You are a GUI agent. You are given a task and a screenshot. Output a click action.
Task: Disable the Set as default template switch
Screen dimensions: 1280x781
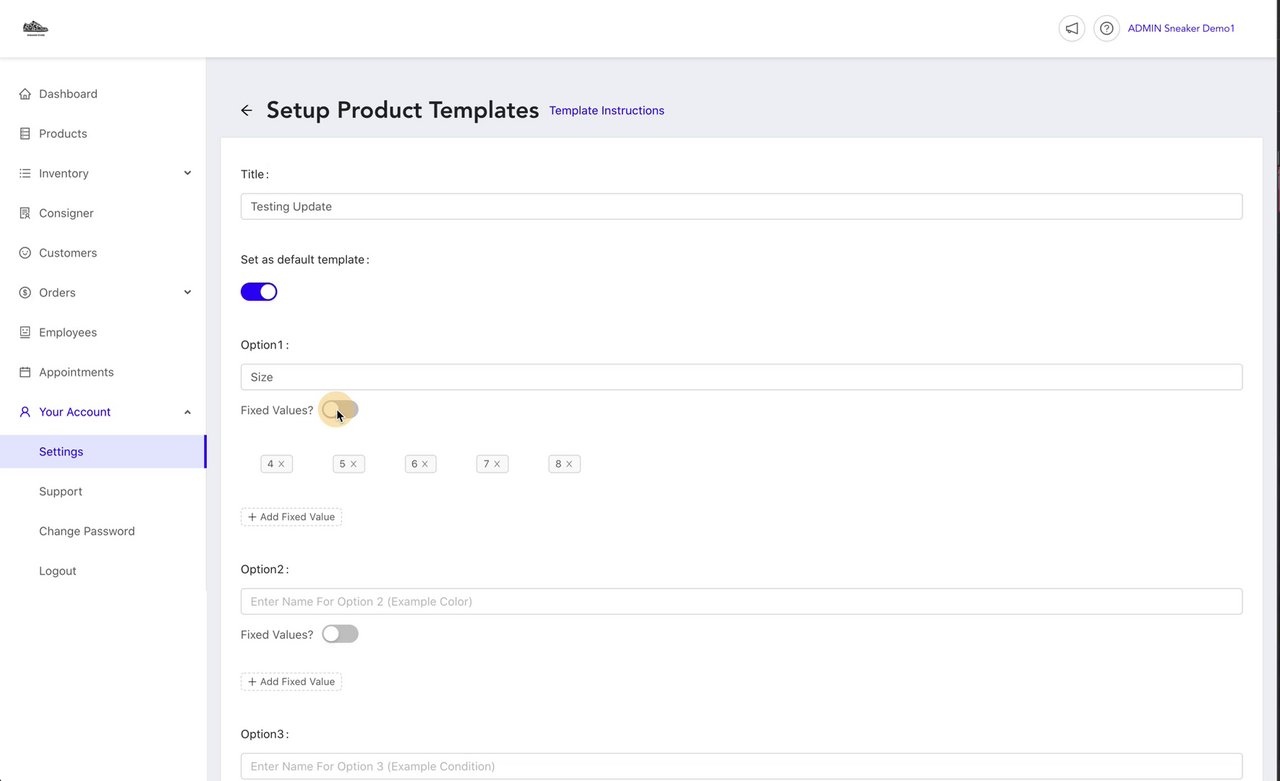tap(259, 292)
